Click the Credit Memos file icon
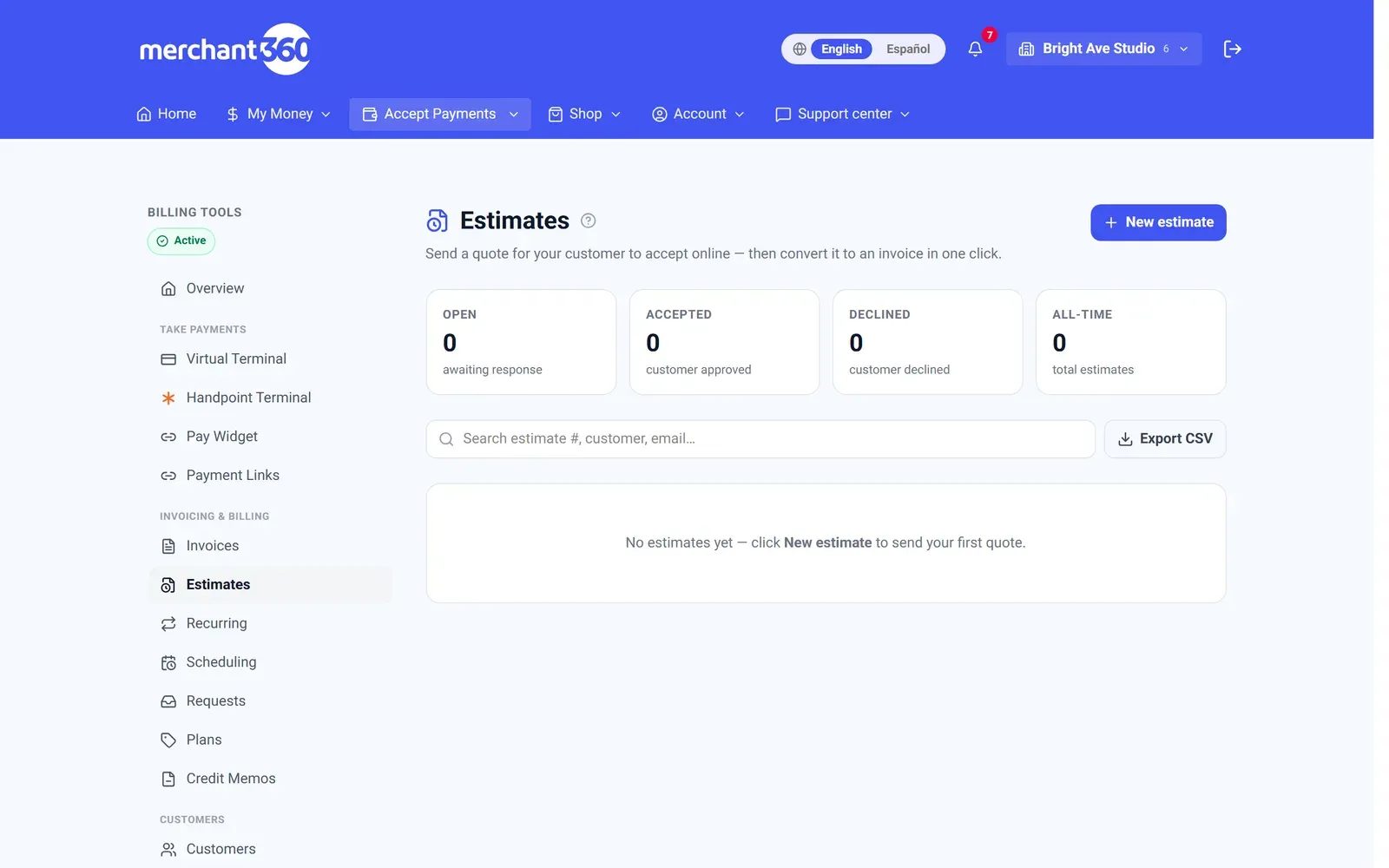This screenshot has height=868, width=1389. [168, 779]
